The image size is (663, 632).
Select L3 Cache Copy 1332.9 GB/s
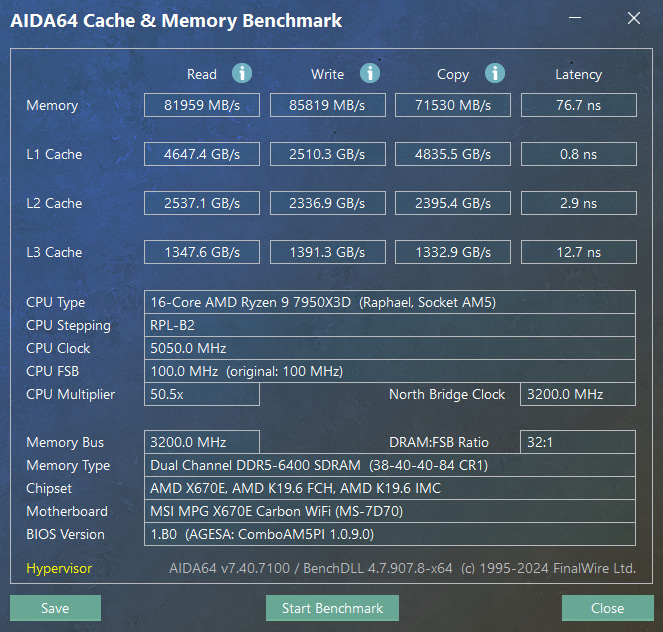453,252
